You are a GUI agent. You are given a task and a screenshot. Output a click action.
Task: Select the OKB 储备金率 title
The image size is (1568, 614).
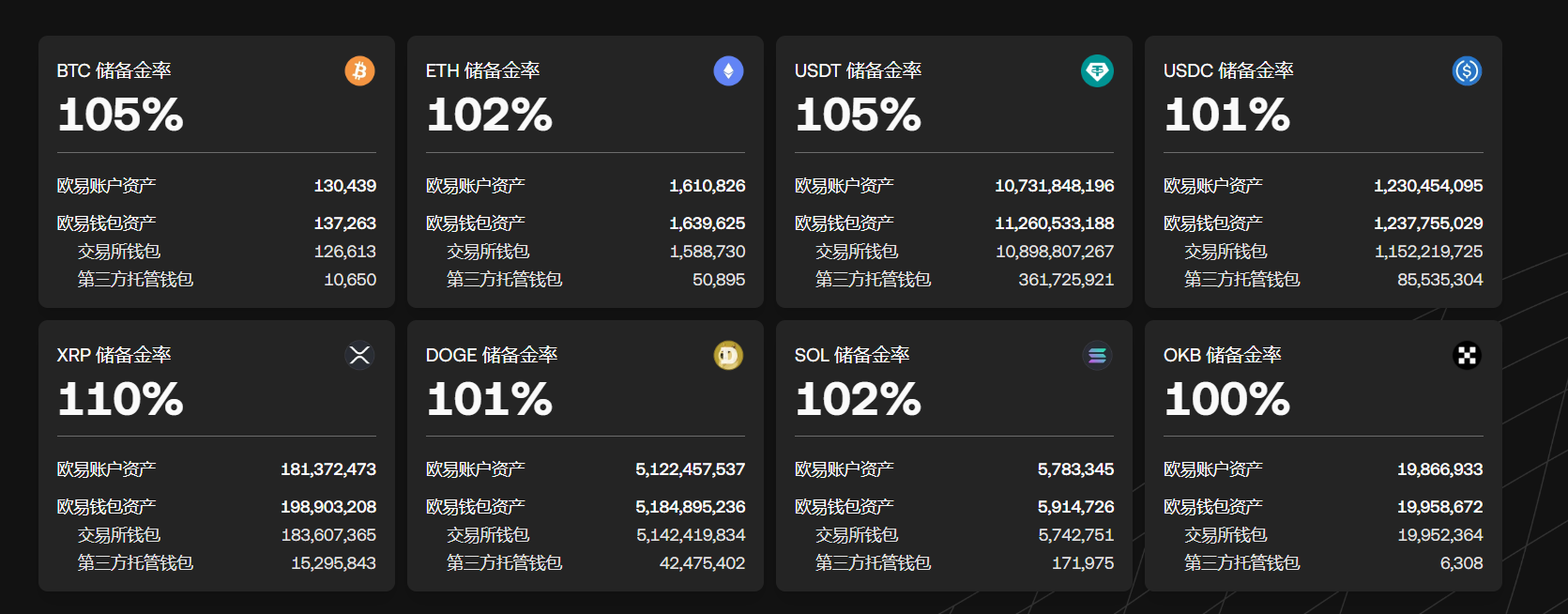1222,355
